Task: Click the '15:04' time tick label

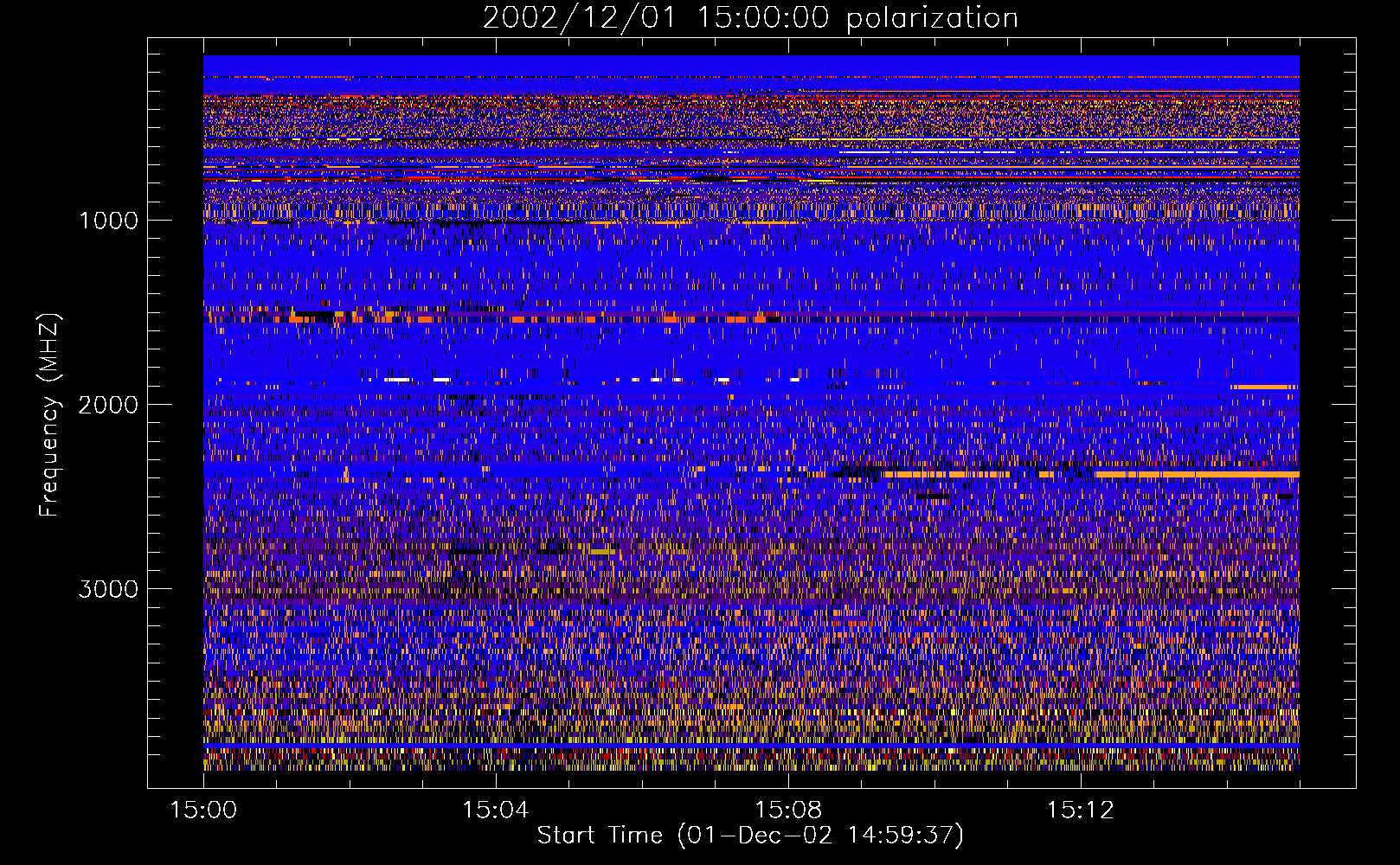Action: tap(496, 811)
